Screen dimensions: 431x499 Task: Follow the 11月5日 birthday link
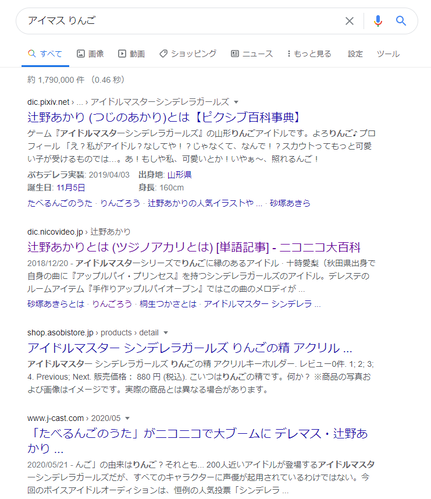(71, 188)
